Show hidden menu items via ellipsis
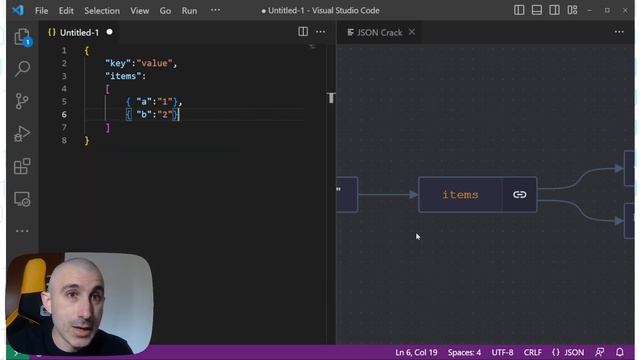Viewport: 640px width, 360px height. tap(216, 10)
